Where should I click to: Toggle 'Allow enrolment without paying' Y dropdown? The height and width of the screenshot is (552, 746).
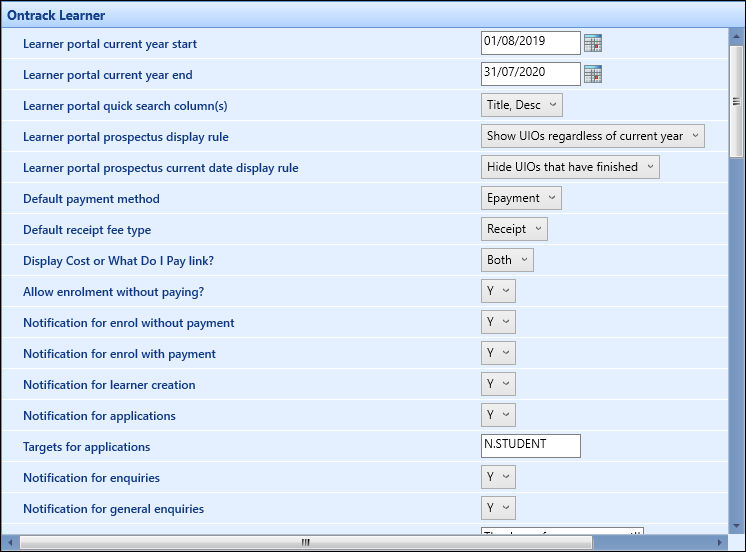(x=498, y=291)
